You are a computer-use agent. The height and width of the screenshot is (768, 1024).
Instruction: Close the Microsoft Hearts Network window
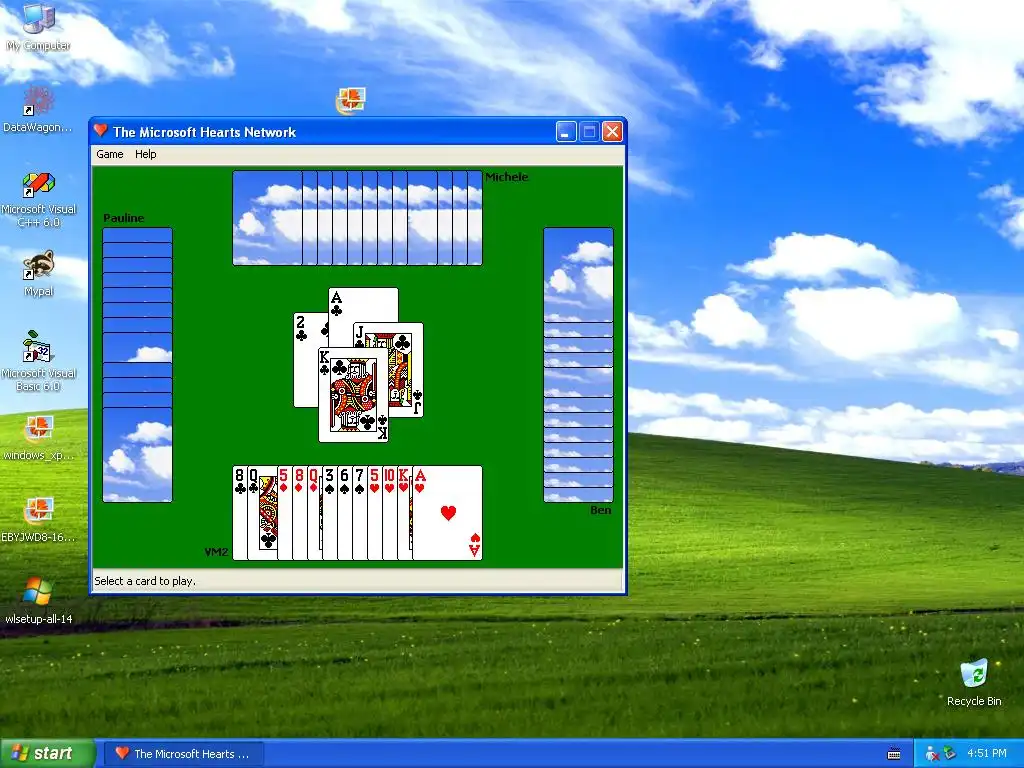coord(612,132)
